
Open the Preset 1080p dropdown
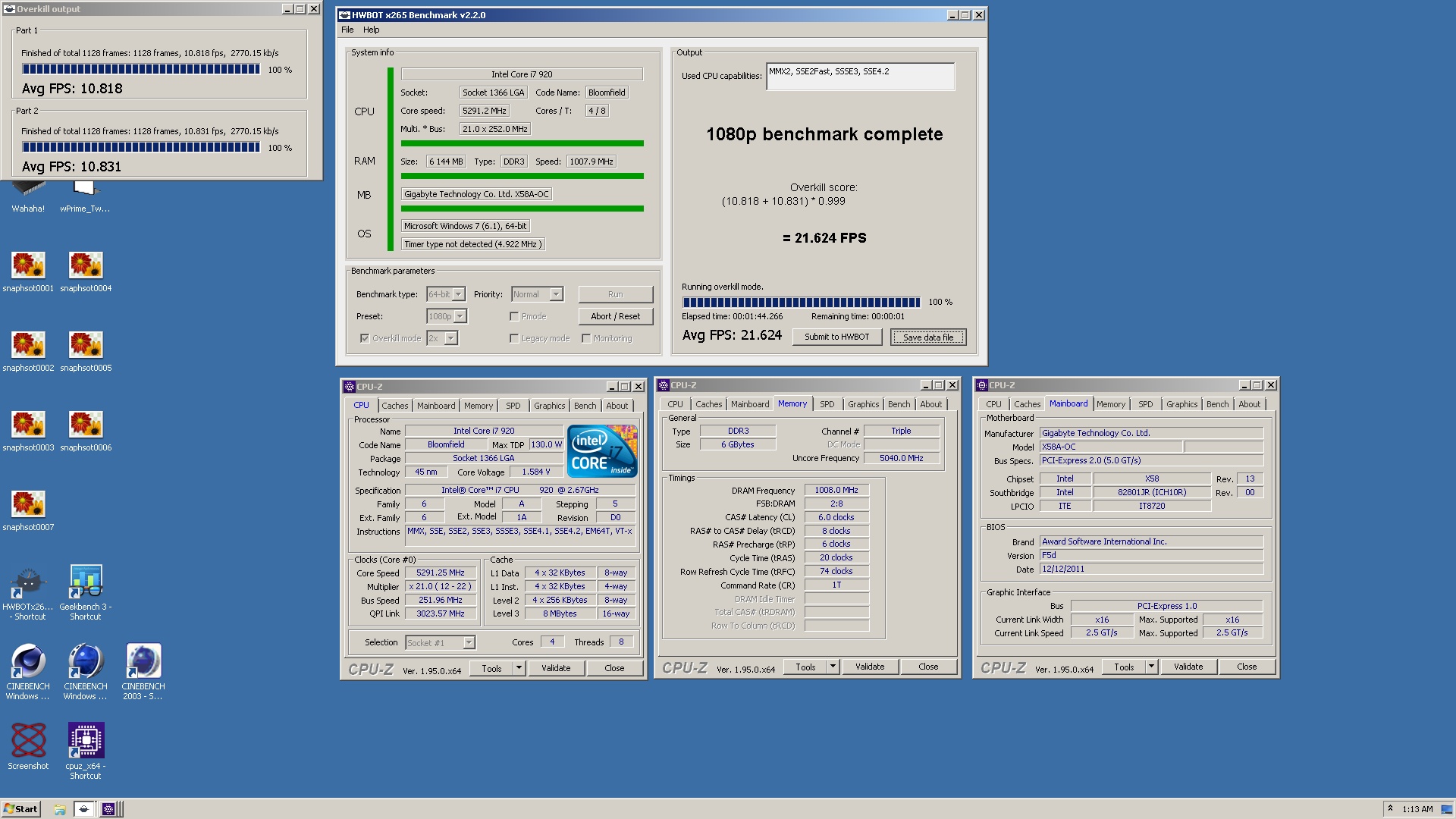pyautogui.click(x=460, y=316)
